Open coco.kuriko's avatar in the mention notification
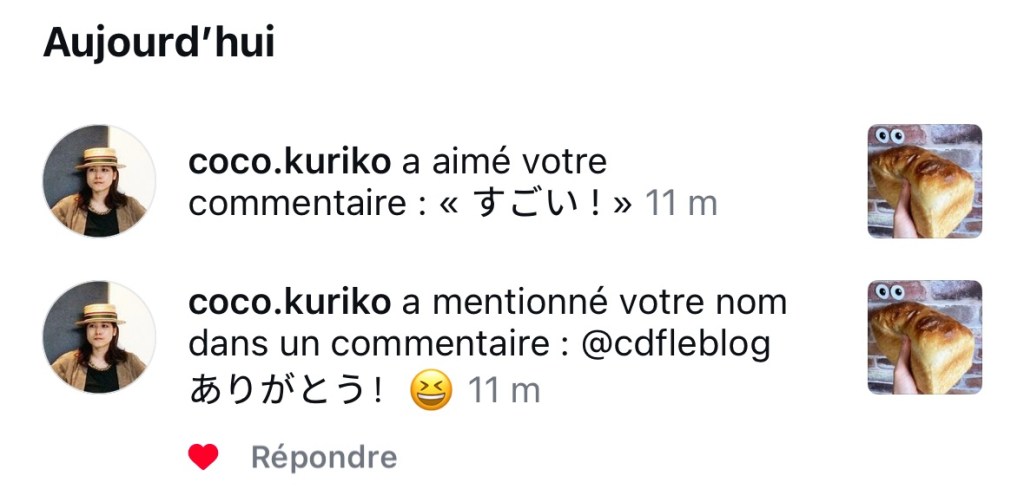Image resolution: width=1024 pixels, height=502 pixels. [99, 337]
